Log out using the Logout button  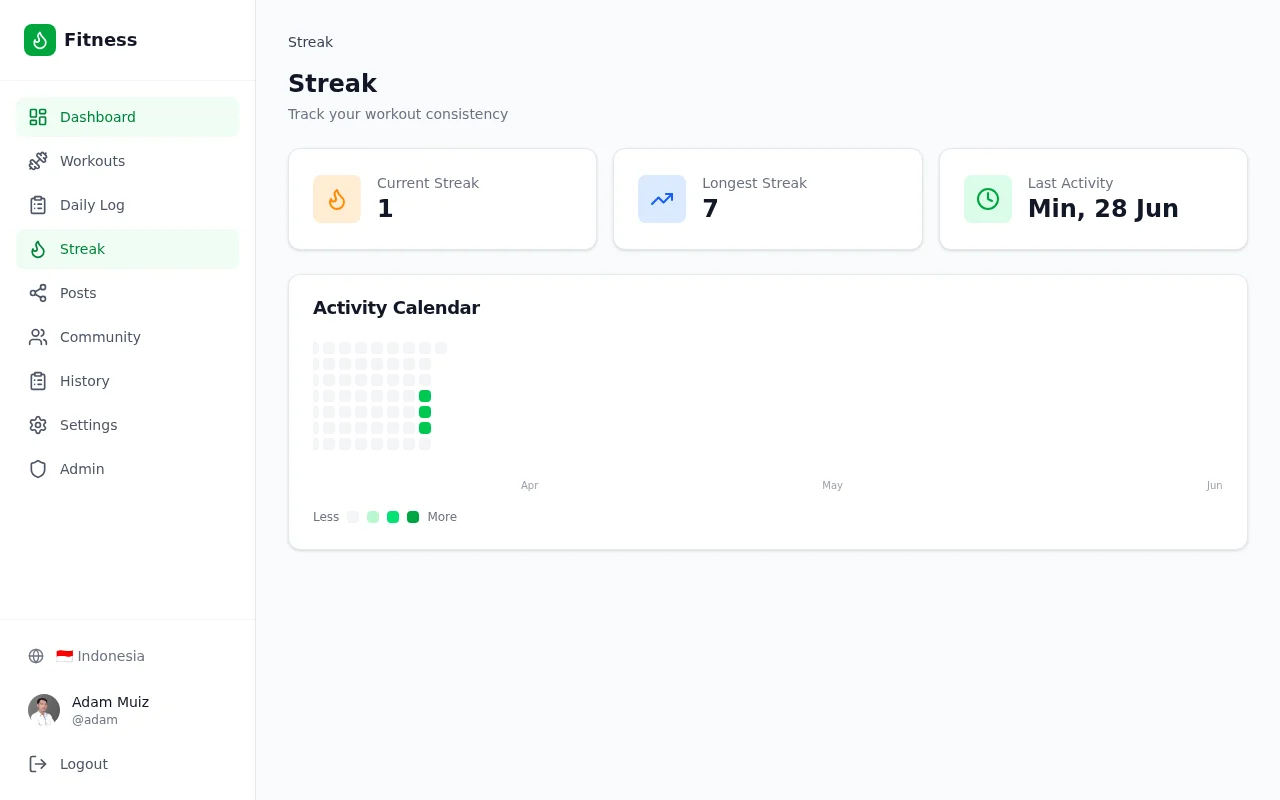click(128, 764)
